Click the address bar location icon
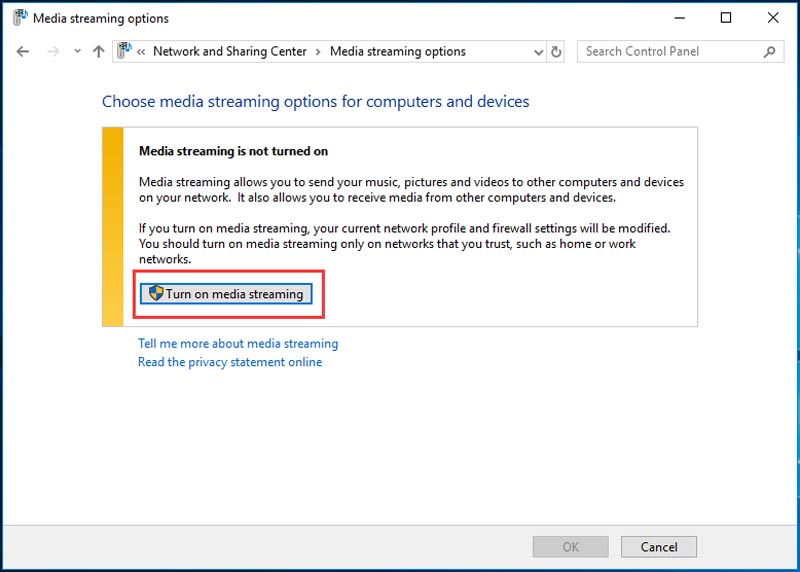This screenshot has height=572, width=800. 124,51
